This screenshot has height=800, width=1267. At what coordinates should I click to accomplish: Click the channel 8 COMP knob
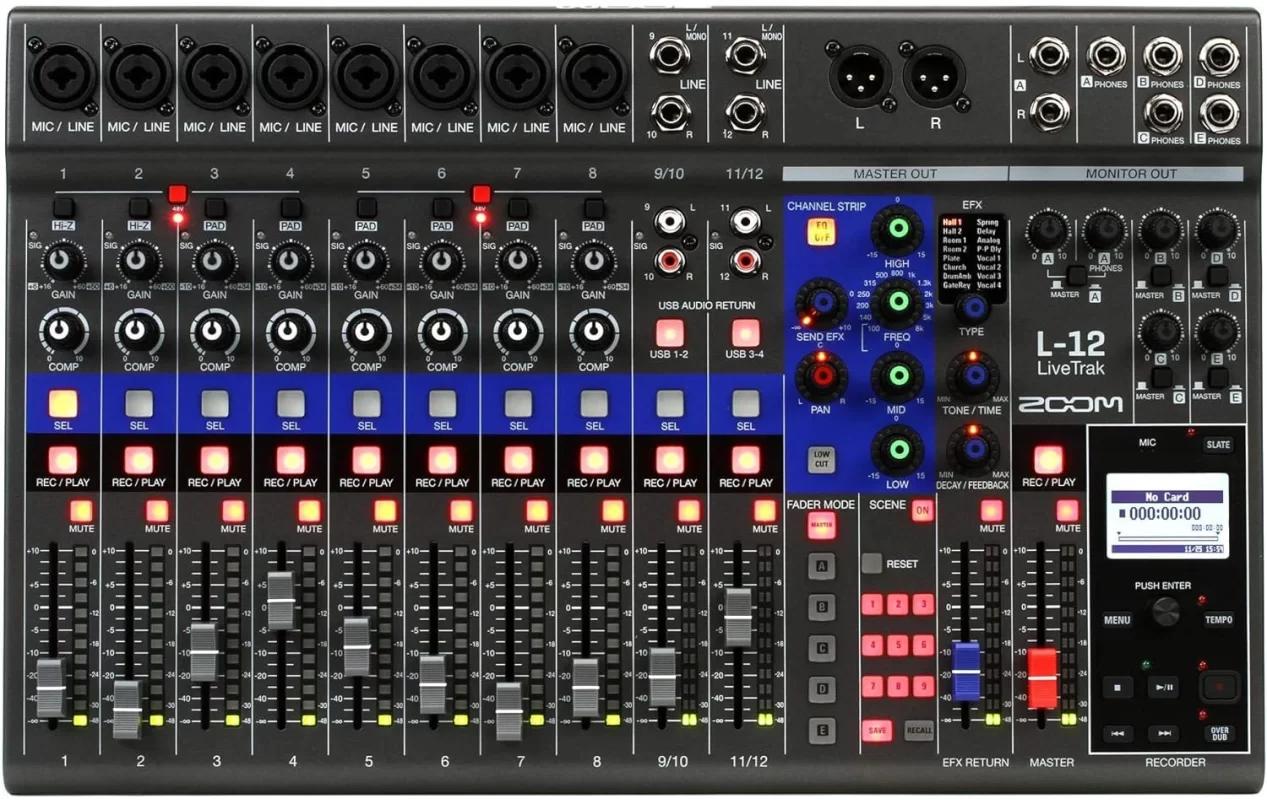(593, 332)
